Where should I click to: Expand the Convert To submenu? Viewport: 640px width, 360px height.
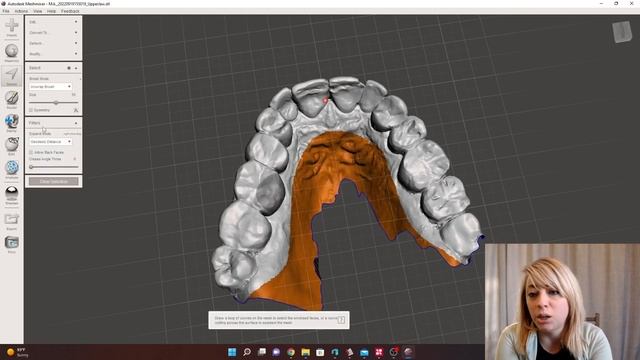(x=76, y=33)
